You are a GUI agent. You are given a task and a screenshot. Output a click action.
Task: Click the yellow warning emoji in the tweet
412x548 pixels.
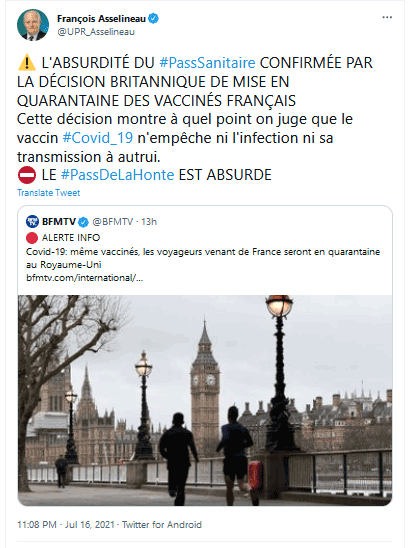coord(27,63)
